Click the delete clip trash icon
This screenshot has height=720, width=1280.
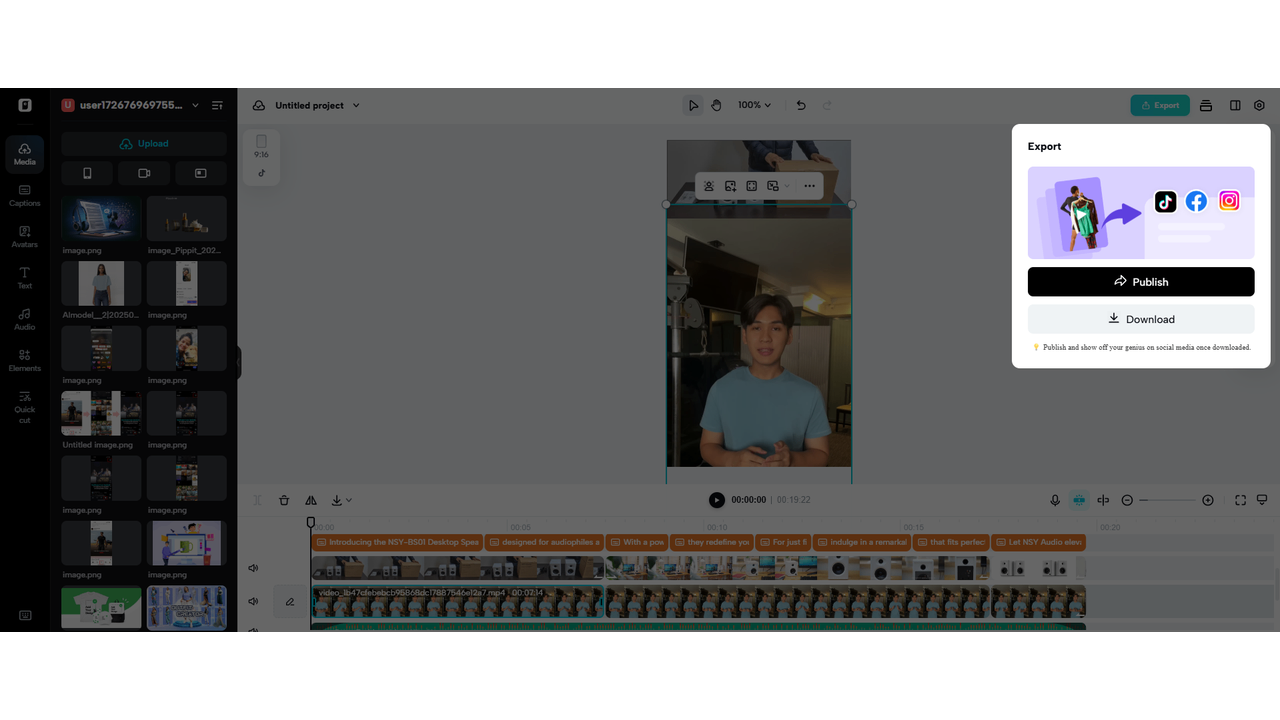click(284, 500)
